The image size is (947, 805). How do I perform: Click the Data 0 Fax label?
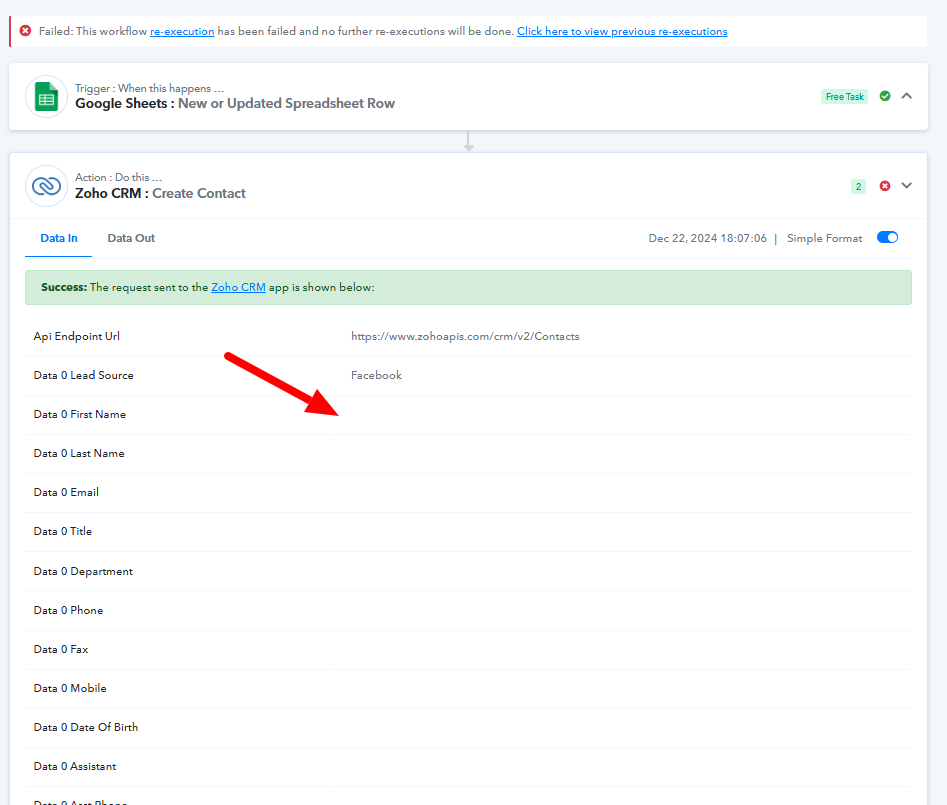tap(61, 649)
